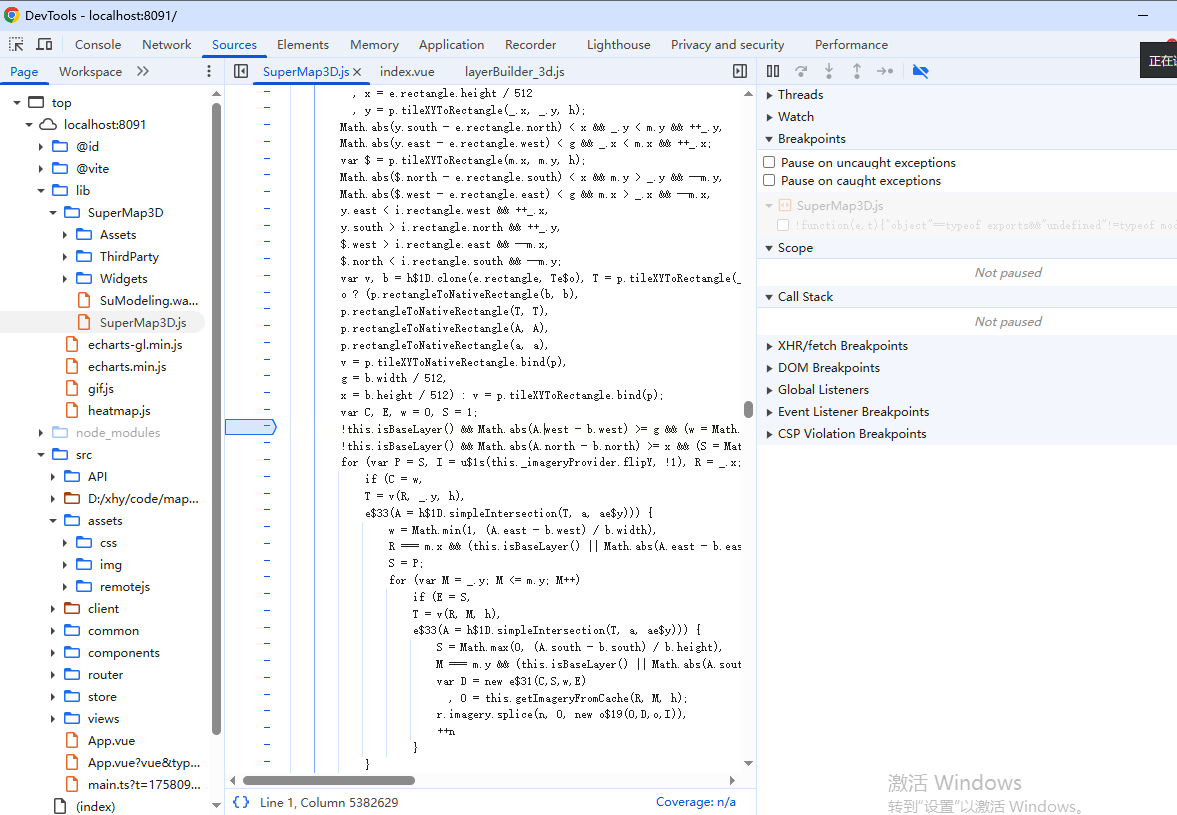Step over next function call icon
Image resolution: width=1177 pixels, height=815 pixels.
pyautogui.click(x=801, y=71)
